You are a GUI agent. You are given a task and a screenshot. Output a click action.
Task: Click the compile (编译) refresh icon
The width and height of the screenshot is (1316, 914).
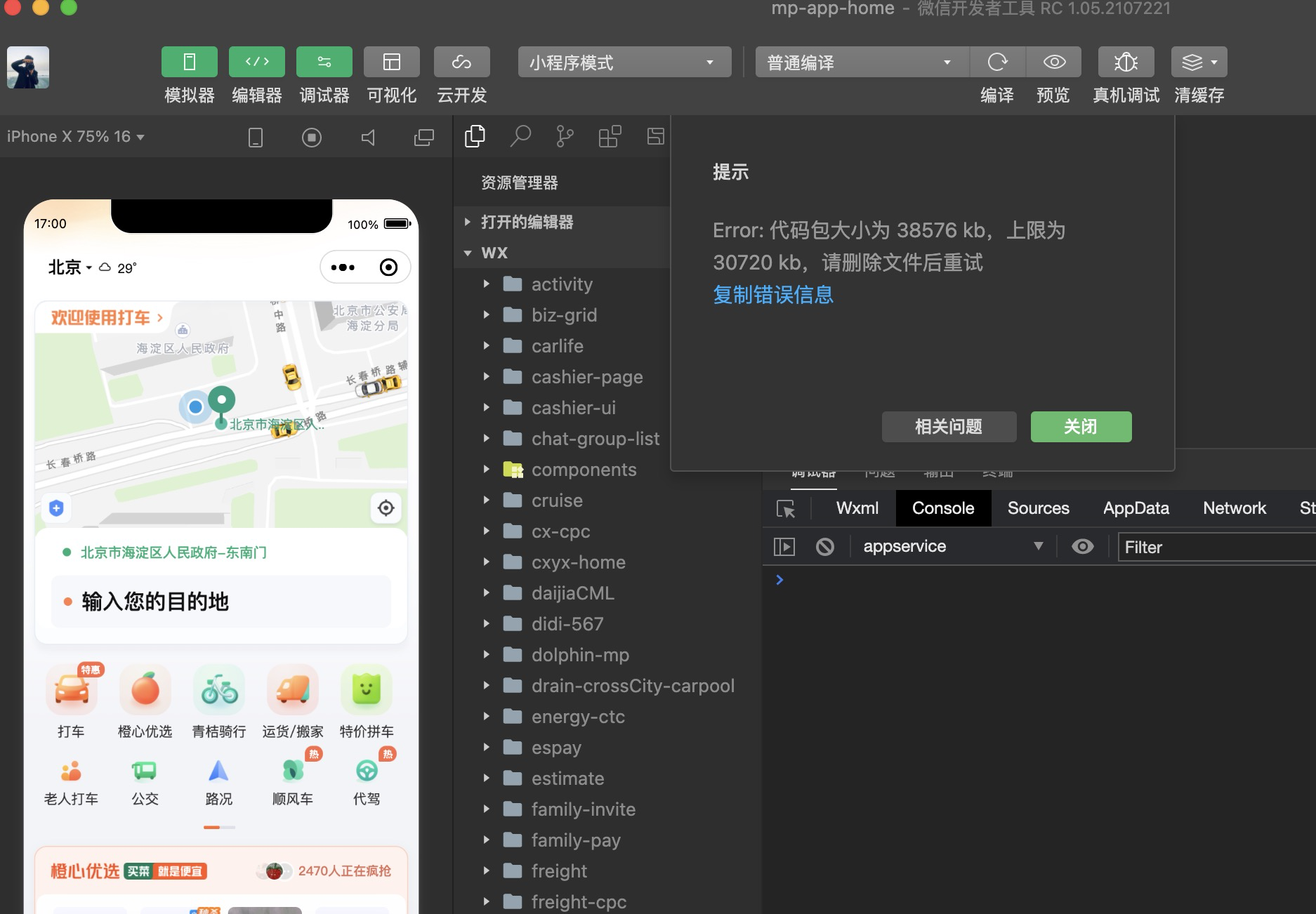[x=997, y=62]
